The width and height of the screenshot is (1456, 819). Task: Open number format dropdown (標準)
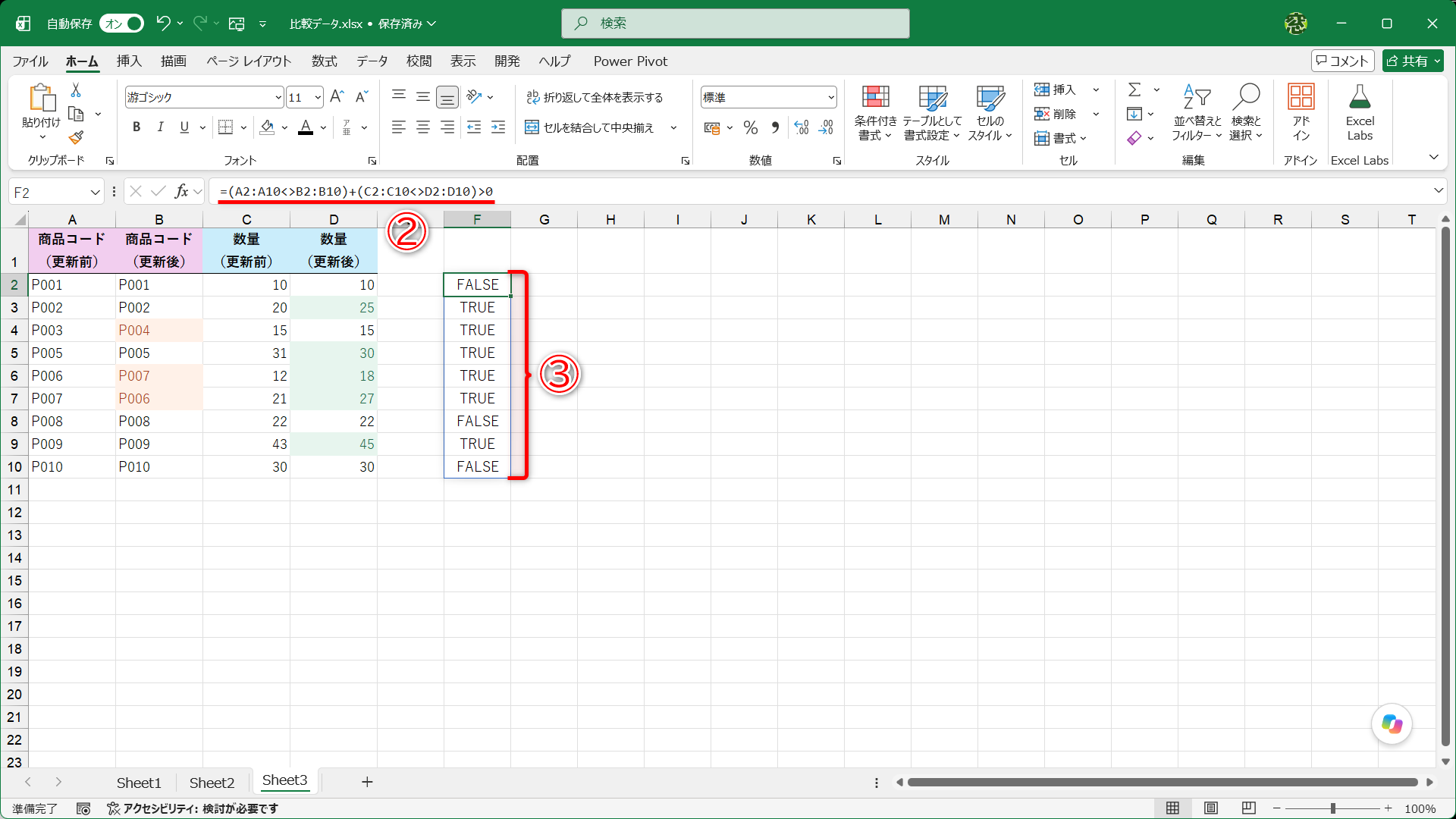[831, 97]
